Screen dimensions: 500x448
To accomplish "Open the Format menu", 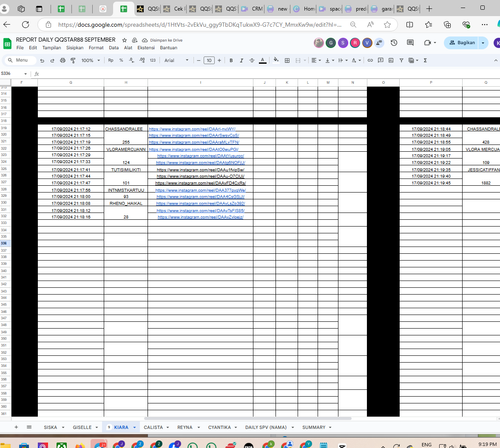I will click(x=96, y=48).
